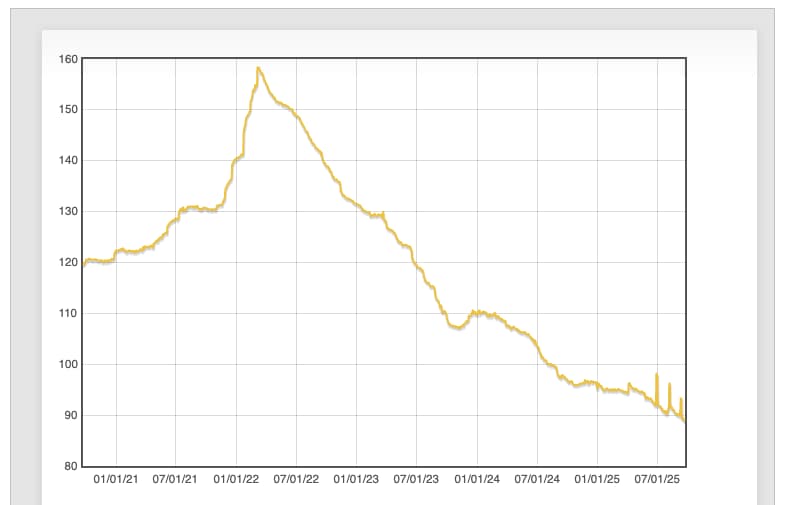Select the 120 y-axis tick label

click(x=67, y=263)
